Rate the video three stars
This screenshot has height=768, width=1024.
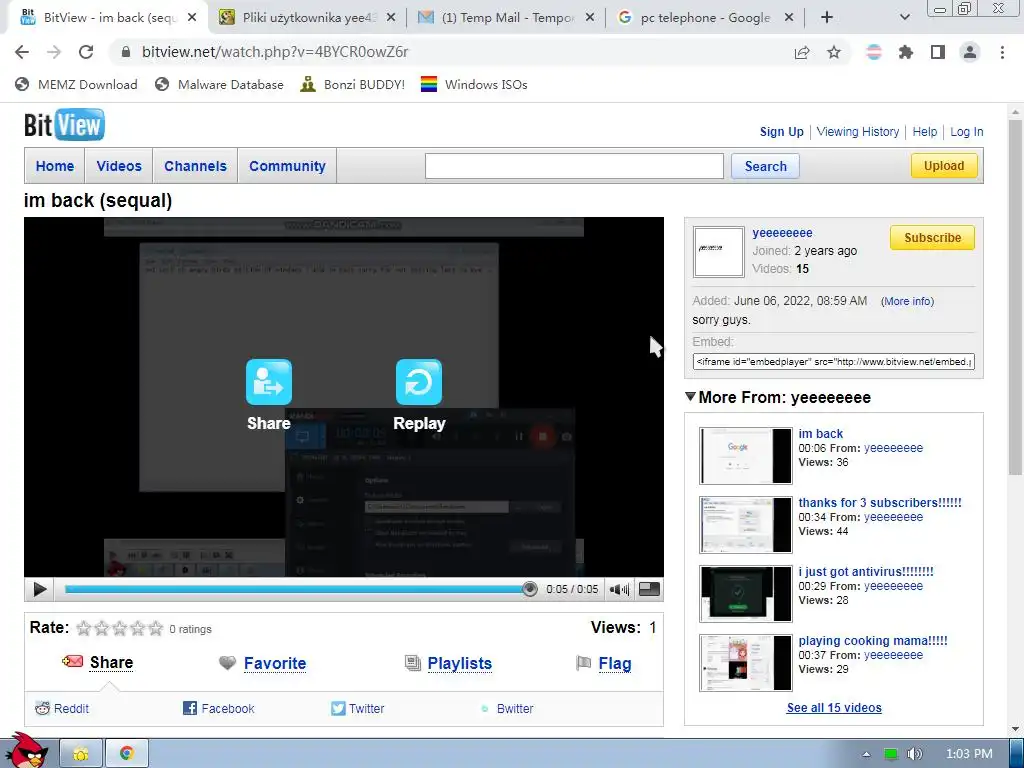(120, 628)
